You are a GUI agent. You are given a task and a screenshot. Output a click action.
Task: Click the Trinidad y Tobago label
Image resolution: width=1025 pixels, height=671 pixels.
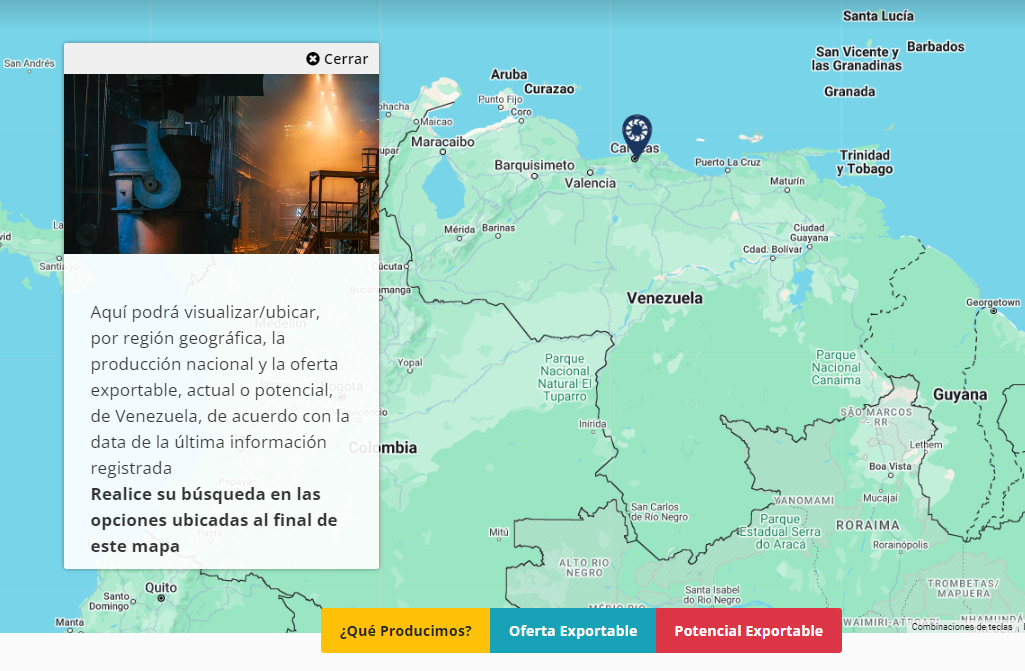pyautogui.click(x=864, y=162)
